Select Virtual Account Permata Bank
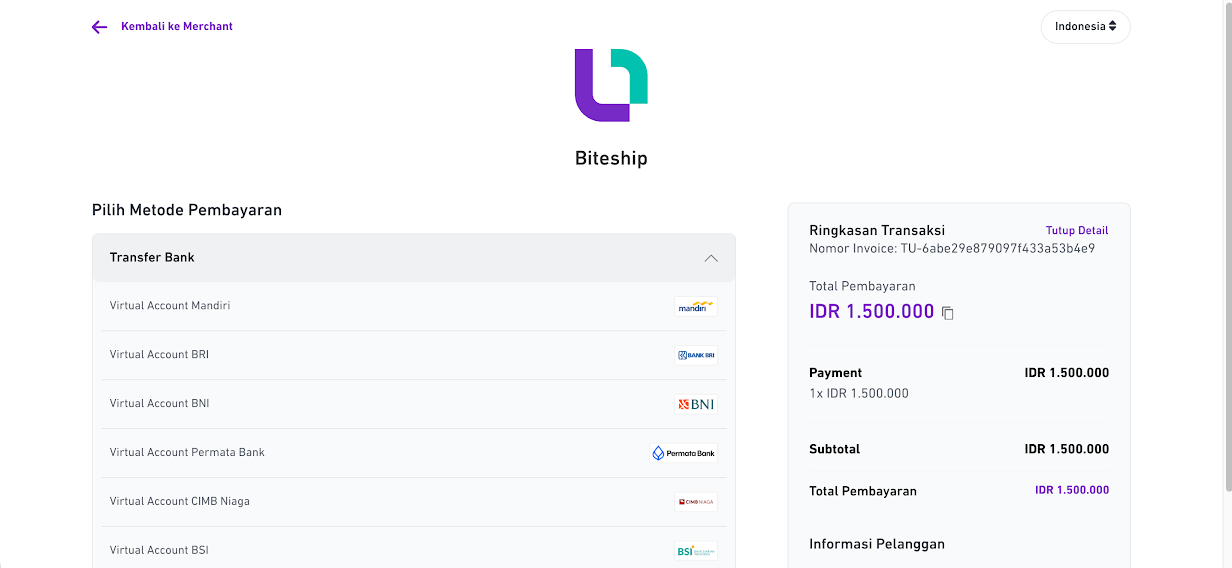Viewport: 1232px width, 568px height. tap(414, 453)
